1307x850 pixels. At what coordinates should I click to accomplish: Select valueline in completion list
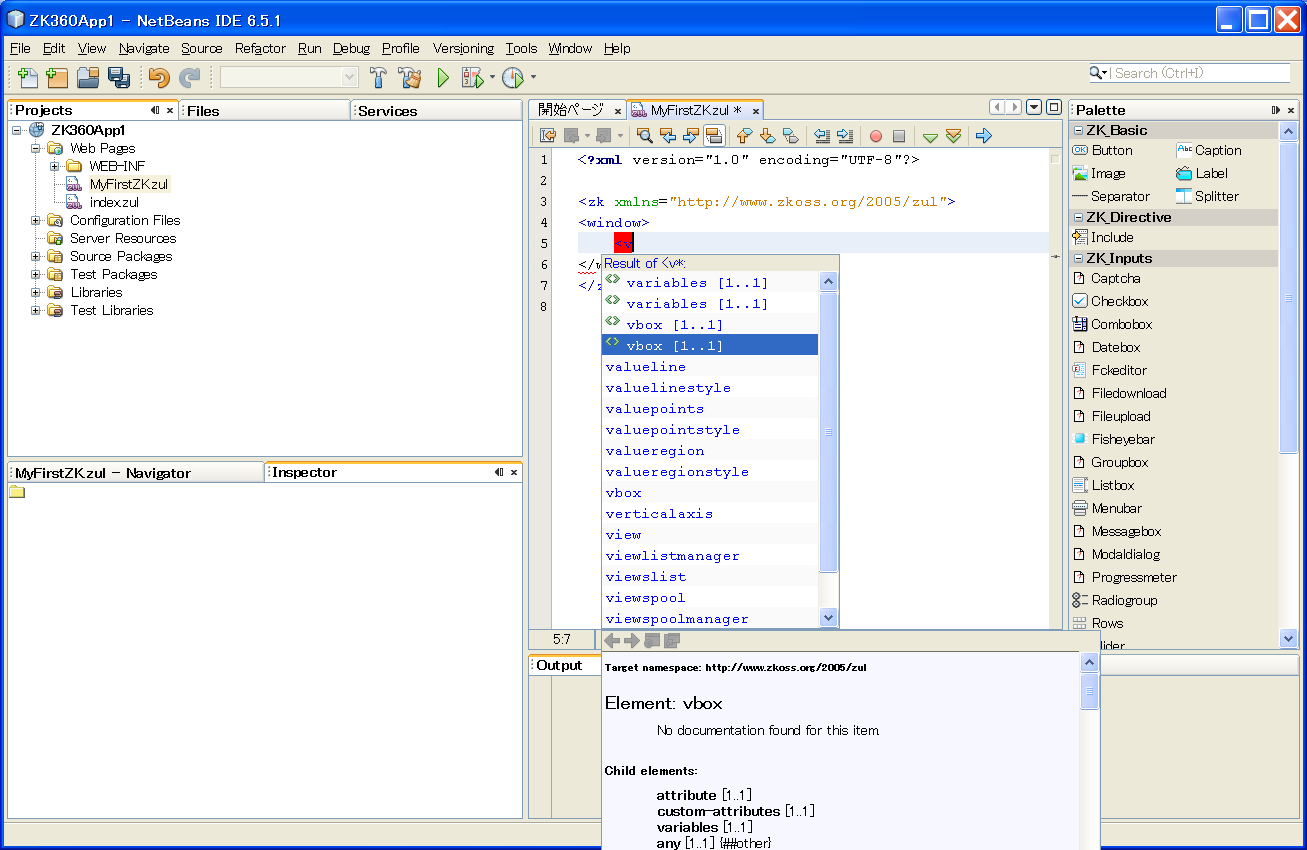(710, 367)
